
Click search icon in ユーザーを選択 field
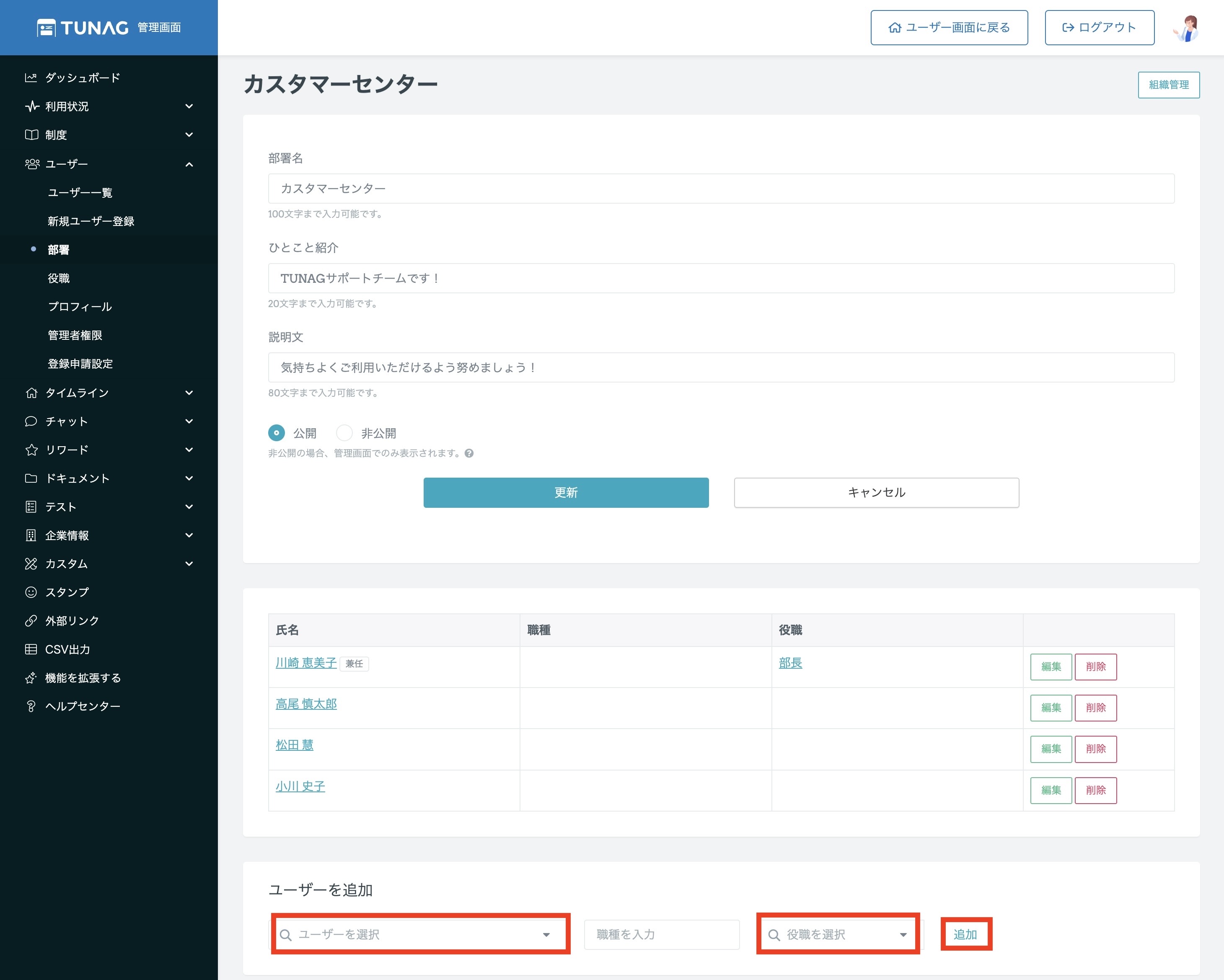coord(286,935)
